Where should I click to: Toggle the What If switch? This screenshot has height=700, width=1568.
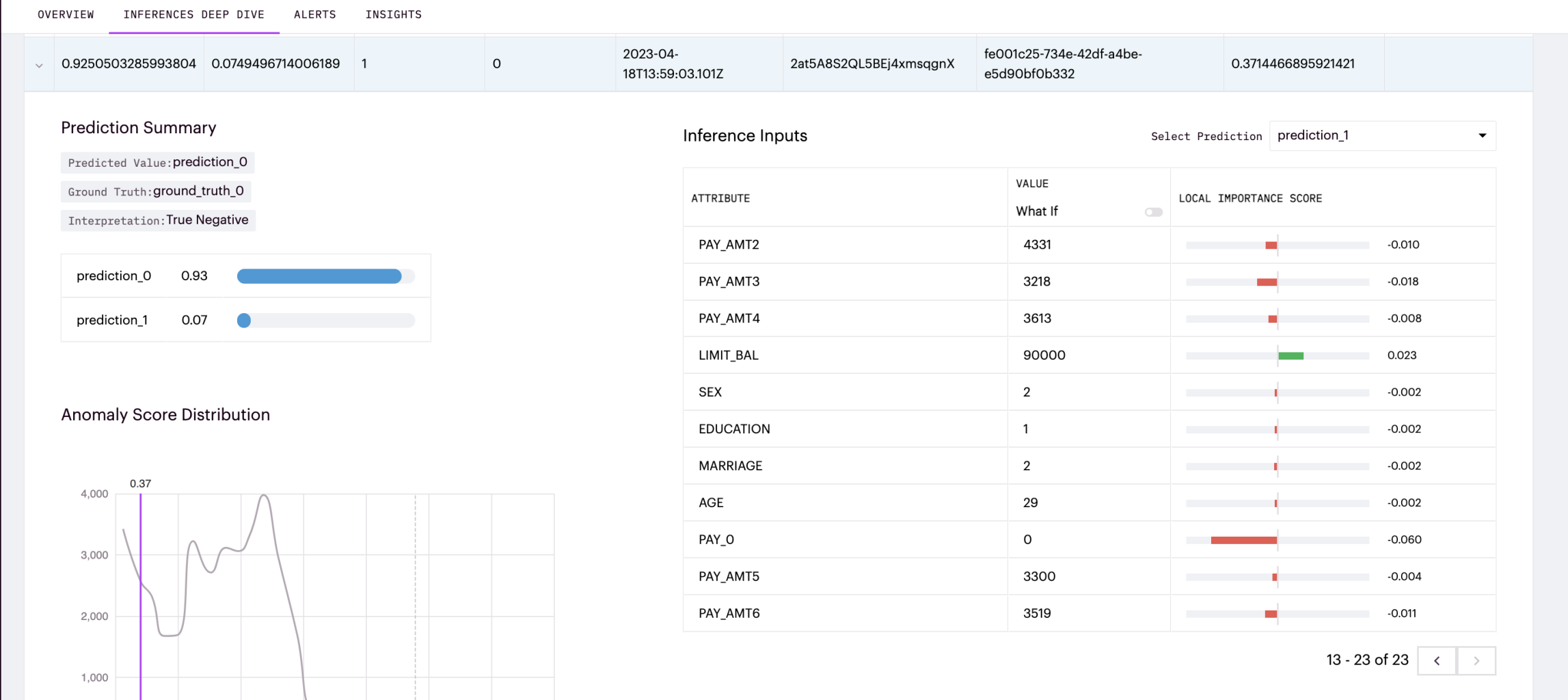pyautogui.click(x=1154, y=212)
